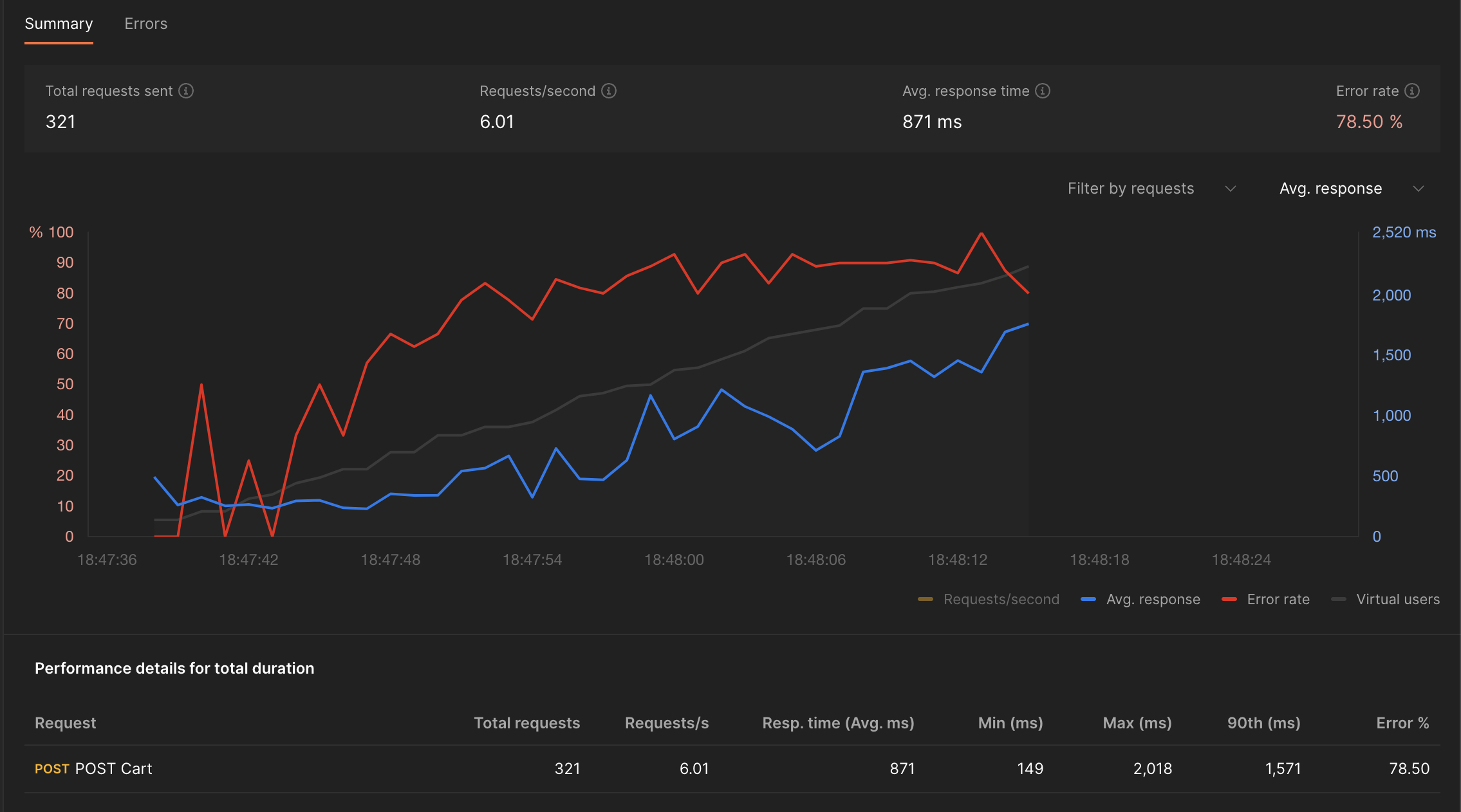The image size is (1461, 812).
Task: Switch to the Errors tab
Action: click(145, 23)
